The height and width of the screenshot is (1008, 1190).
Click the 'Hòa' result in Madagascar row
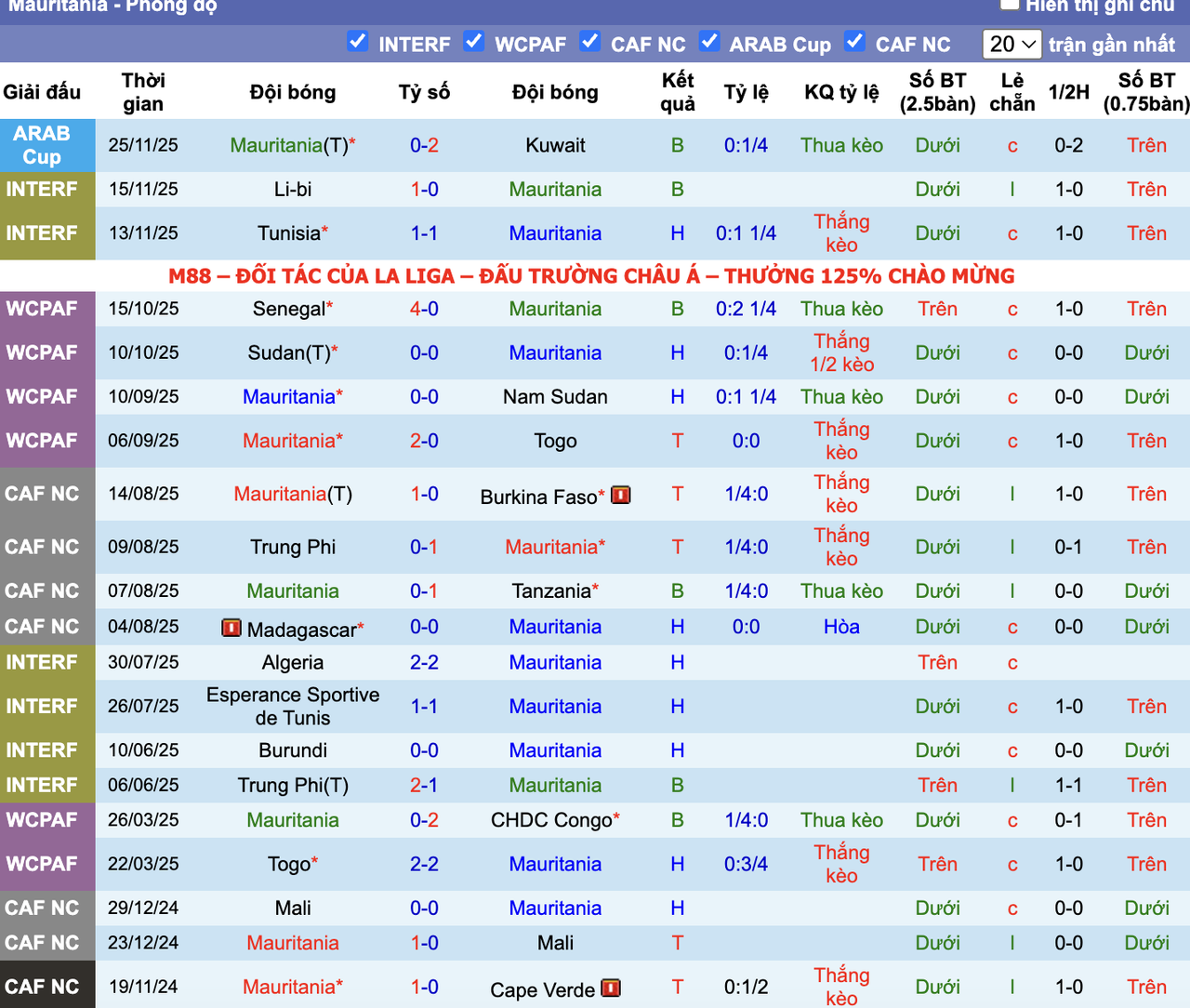point(841,627)
